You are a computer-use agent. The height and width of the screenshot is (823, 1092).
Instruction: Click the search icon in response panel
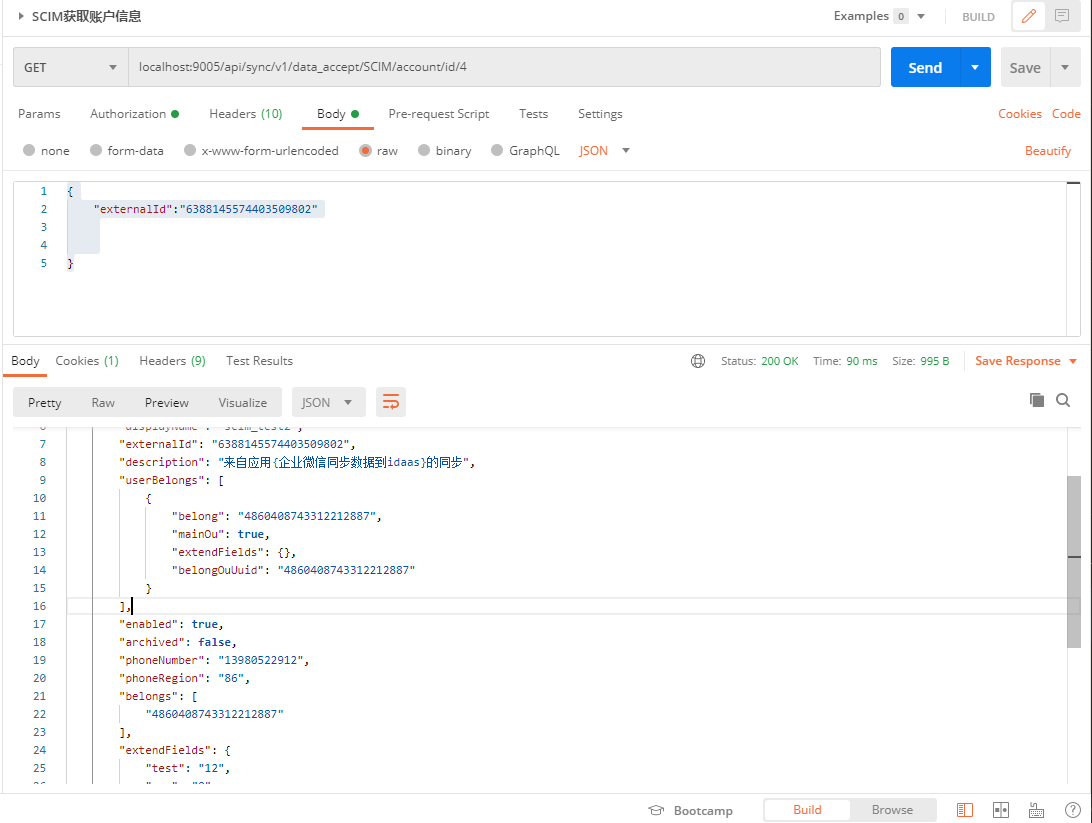click(x=1063, y=400)
